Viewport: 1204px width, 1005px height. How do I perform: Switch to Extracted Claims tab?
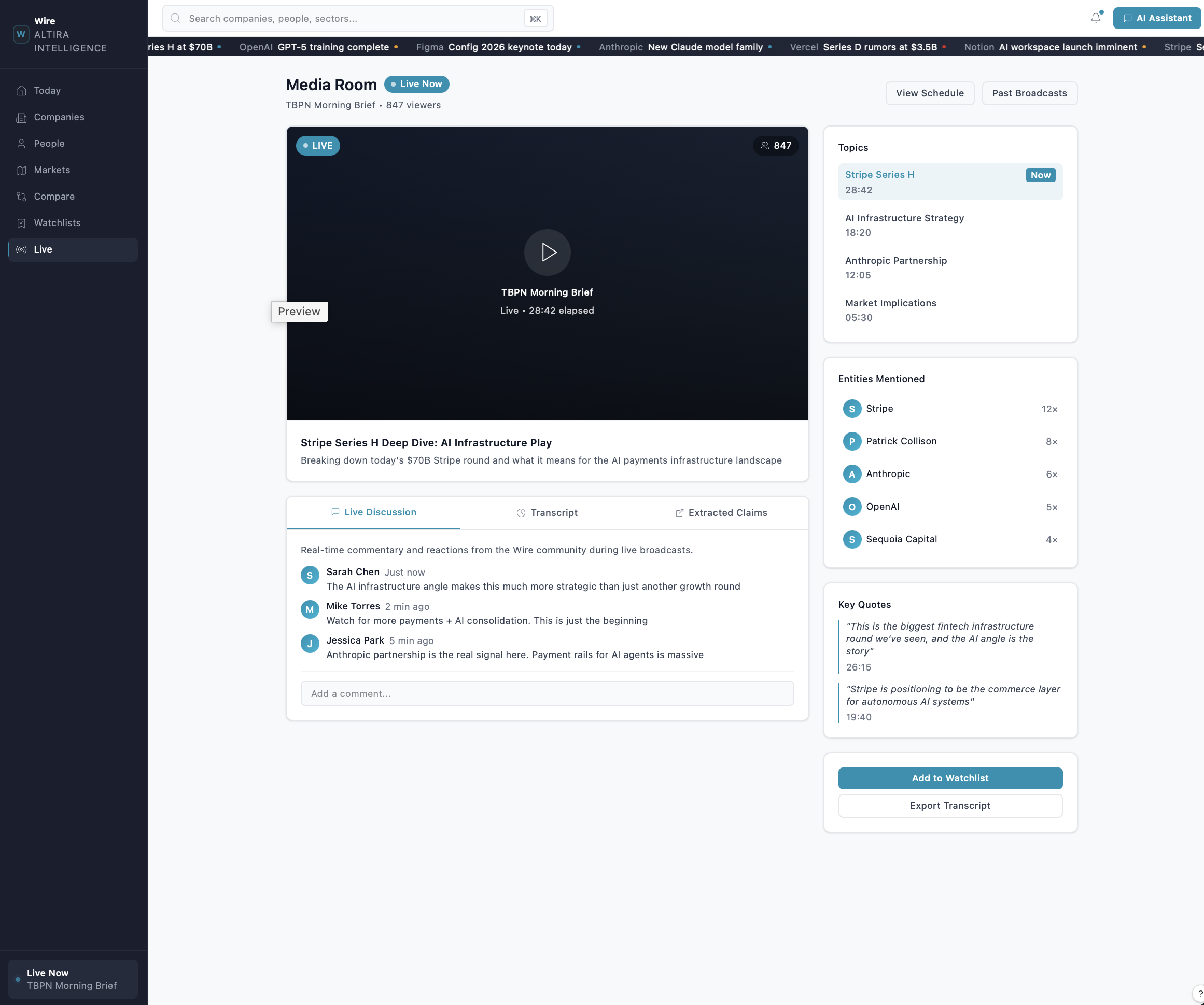pyautogui.click(x=721, y=512)
